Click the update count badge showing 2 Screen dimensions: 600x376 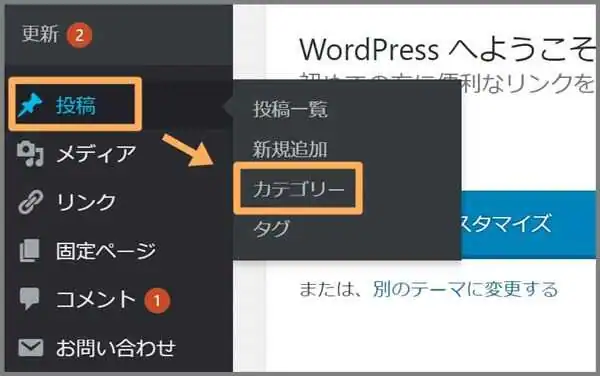[x=80, y=36]
